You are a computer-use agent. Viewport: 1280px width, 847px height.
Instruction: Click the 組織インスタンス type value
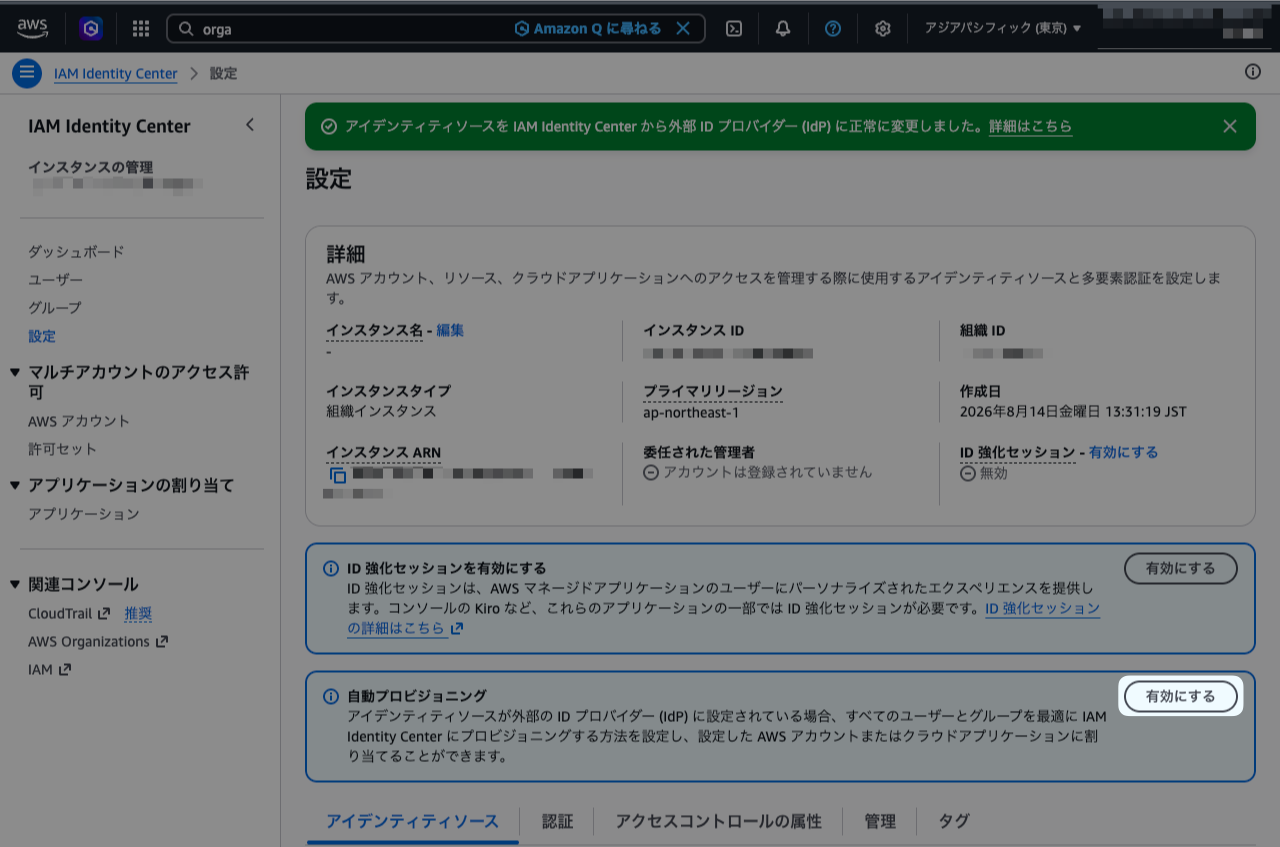pyautogui.click(x=381, y=411)
